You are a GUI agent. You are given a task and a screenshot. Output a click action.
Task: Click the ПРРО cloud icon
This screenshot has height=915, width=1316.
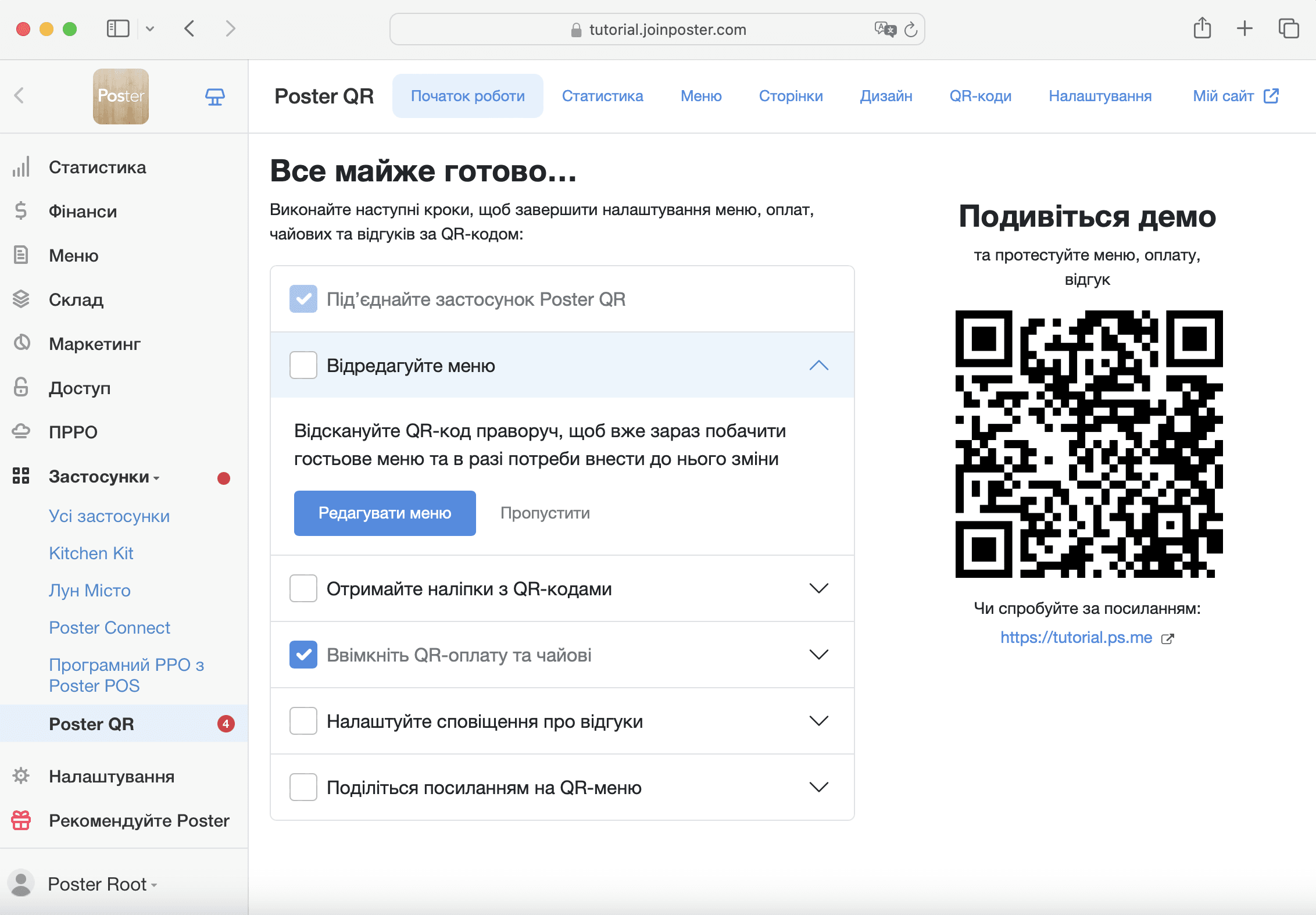pyautogui.click(x=21, y=431)
